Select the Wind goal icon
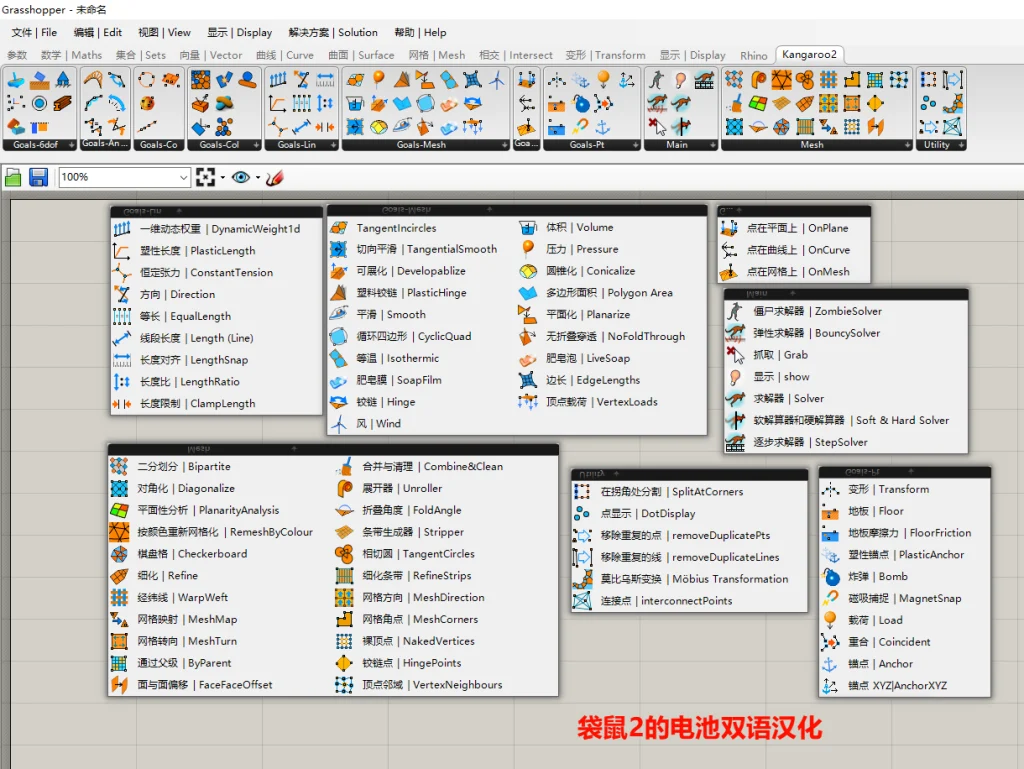This screenshot has width=1024, height=769. point(338,424)
